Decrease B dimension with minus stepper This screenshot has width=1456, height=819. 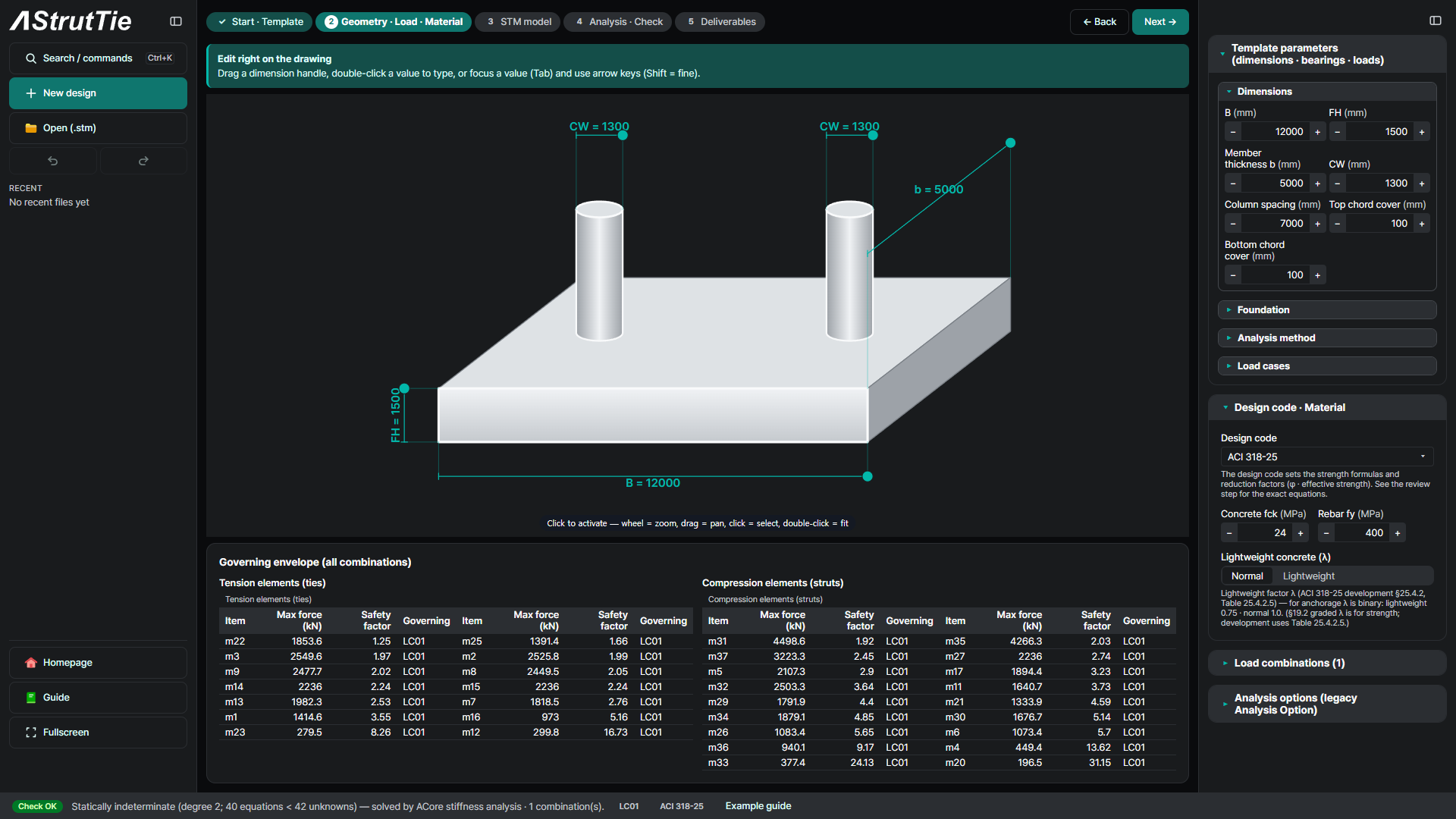[x=1233, y=132]
